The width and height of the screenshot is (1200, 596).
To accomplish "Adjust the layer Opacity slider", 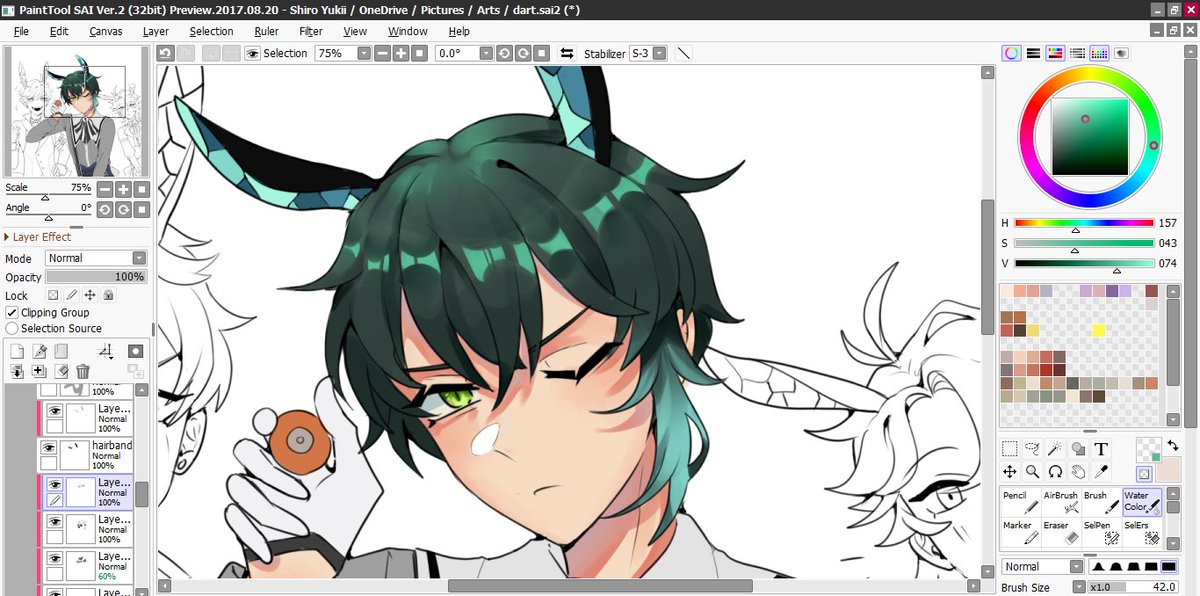I will click(x=96, y=277).
